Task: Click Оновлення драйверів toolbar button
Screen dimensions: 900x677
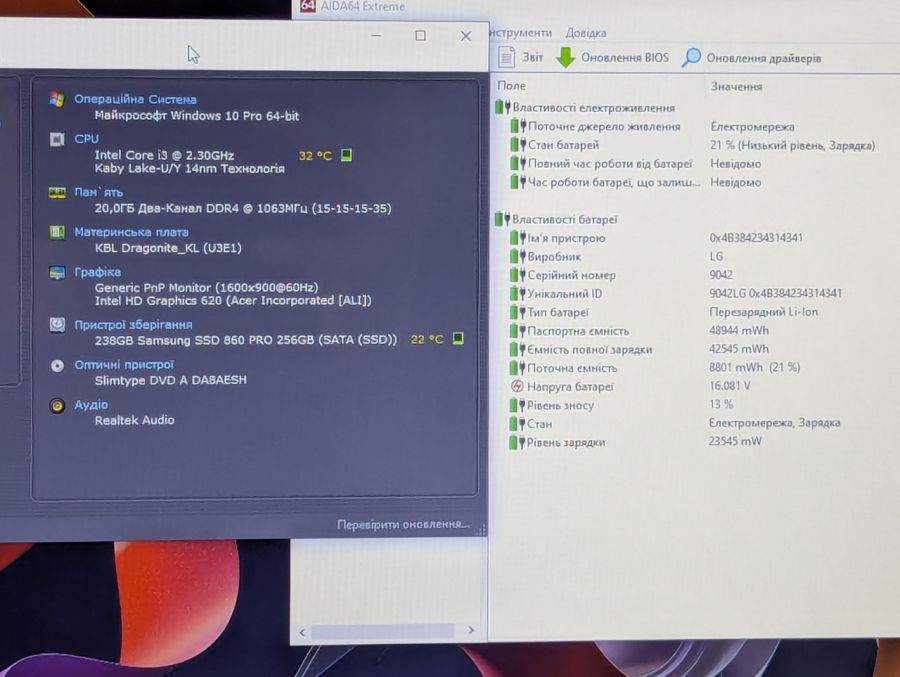Action: 752,58
